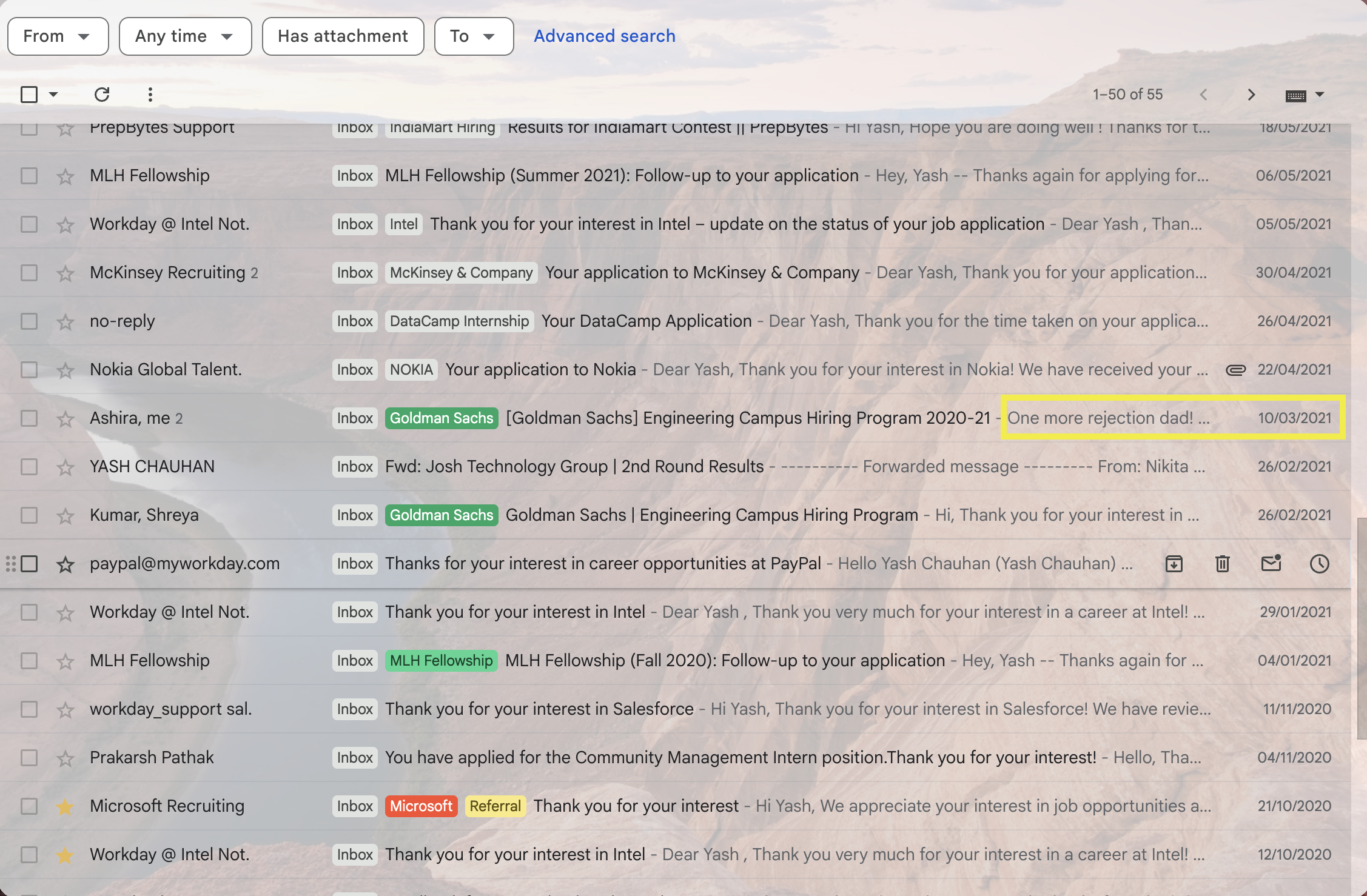Viewport: 1367px width, 896px height.
Task: Refresh the email list
Action: tap(102, 95)
